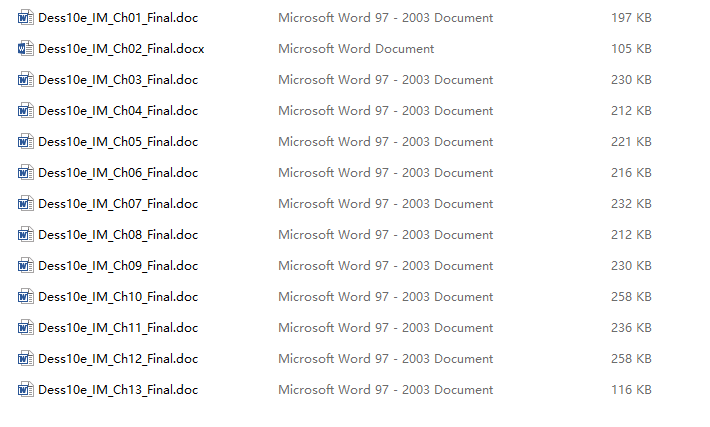Click the 221 KB size of Ch05
Viewport: 710px width, 427px height.
coord(631,142)
